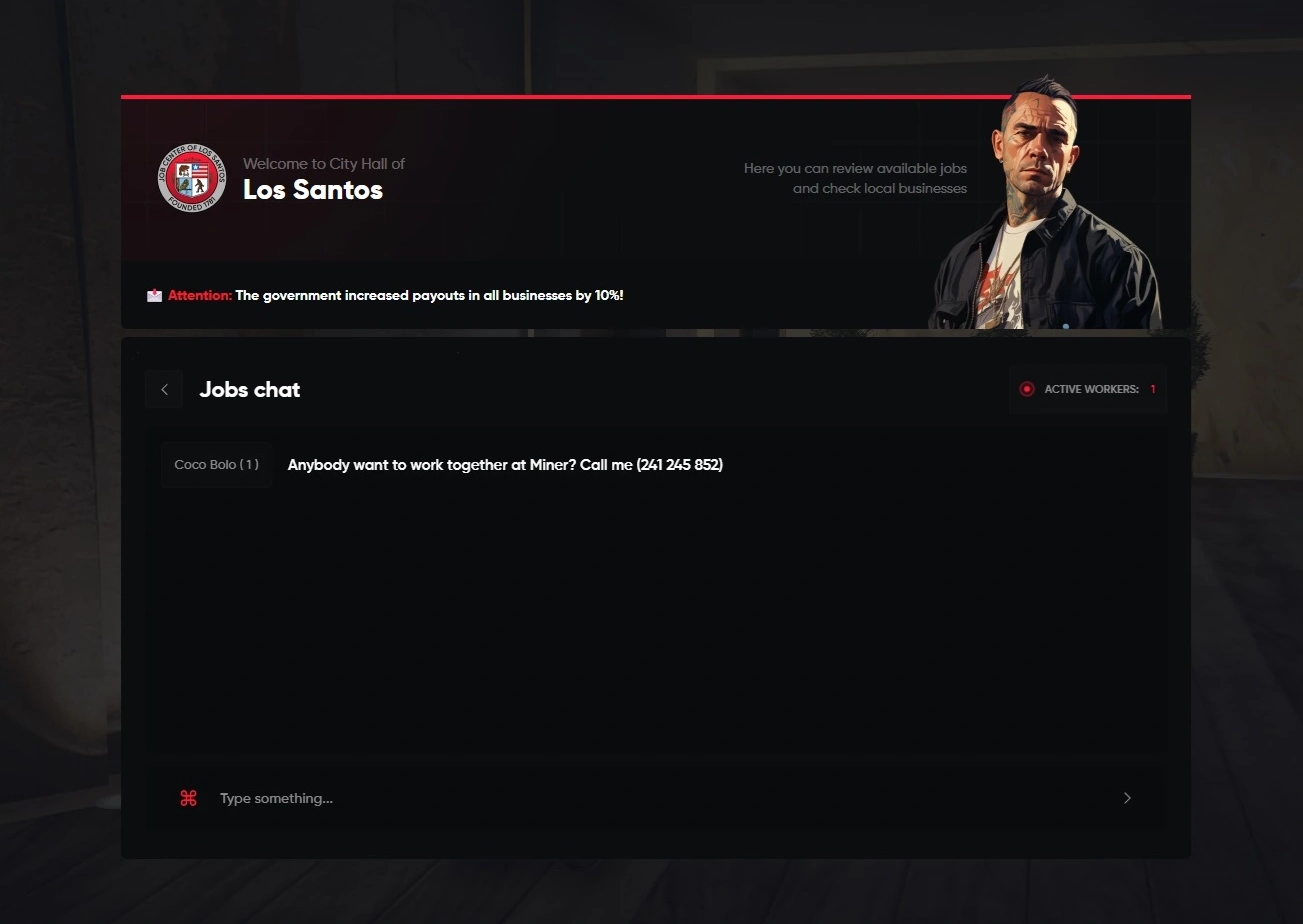Screen dimensions: 1303x924
Task: Click the red command symbol icon in chat bar
Action: coord(188,798)
